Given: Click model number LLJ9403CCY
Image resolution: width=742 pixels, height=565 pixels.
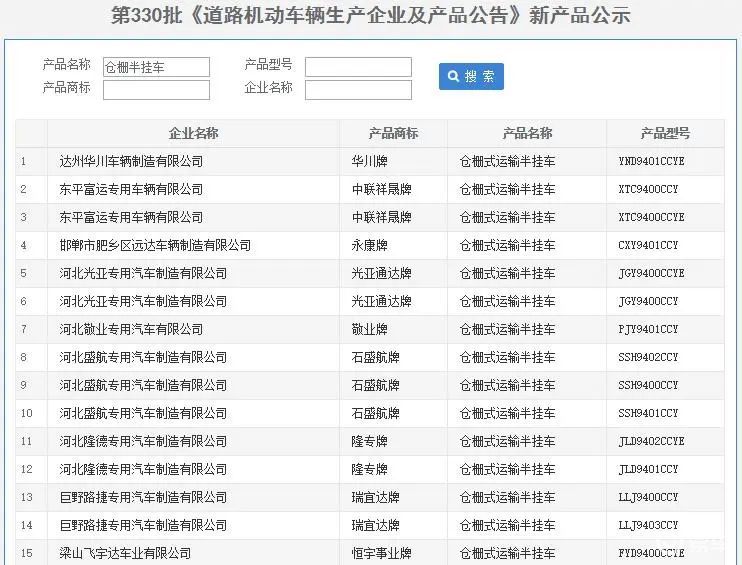Looking at the screenshot, I should [x=648, y=525].
